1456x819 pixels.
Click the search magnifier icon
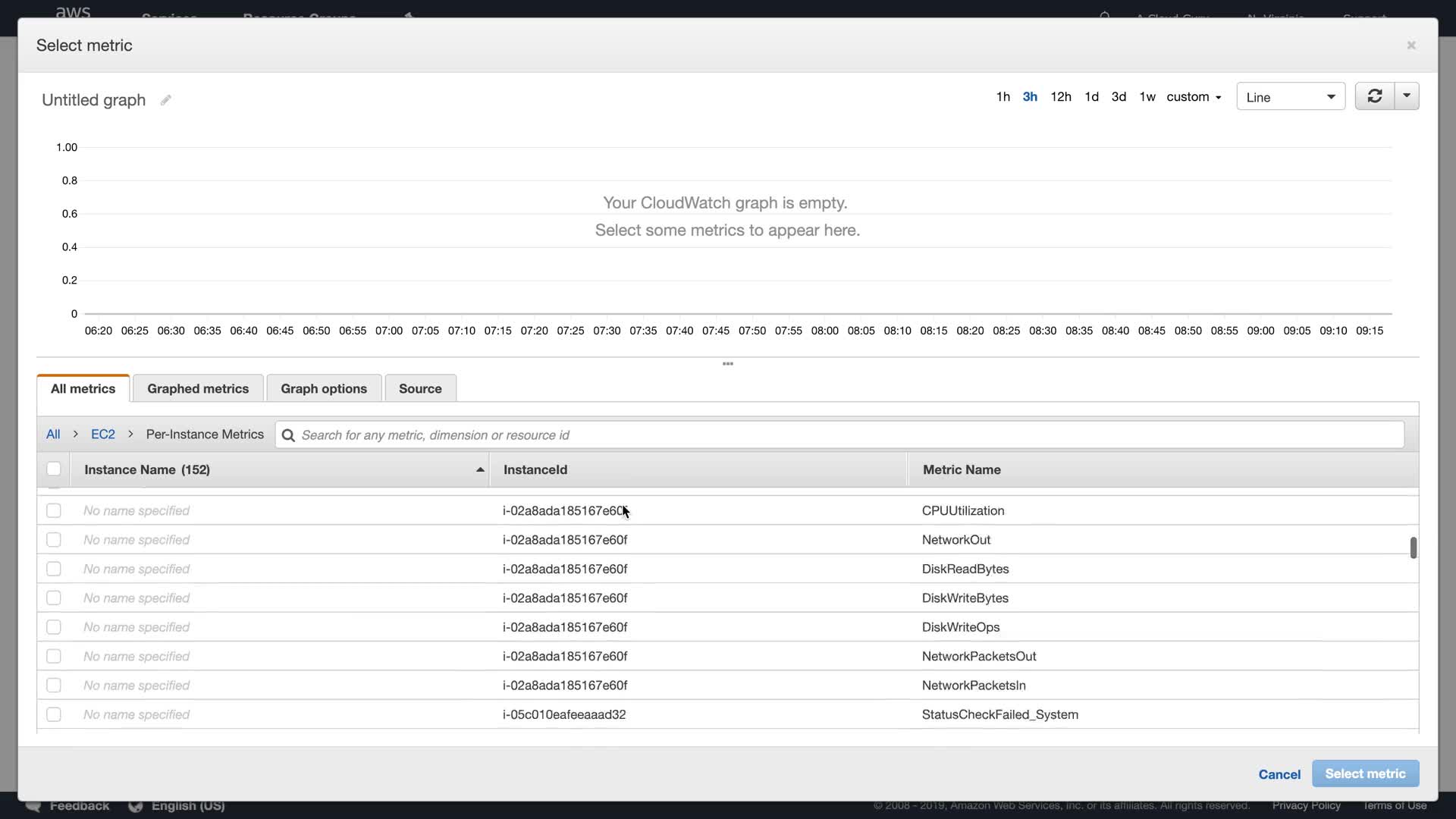point(288,435)
